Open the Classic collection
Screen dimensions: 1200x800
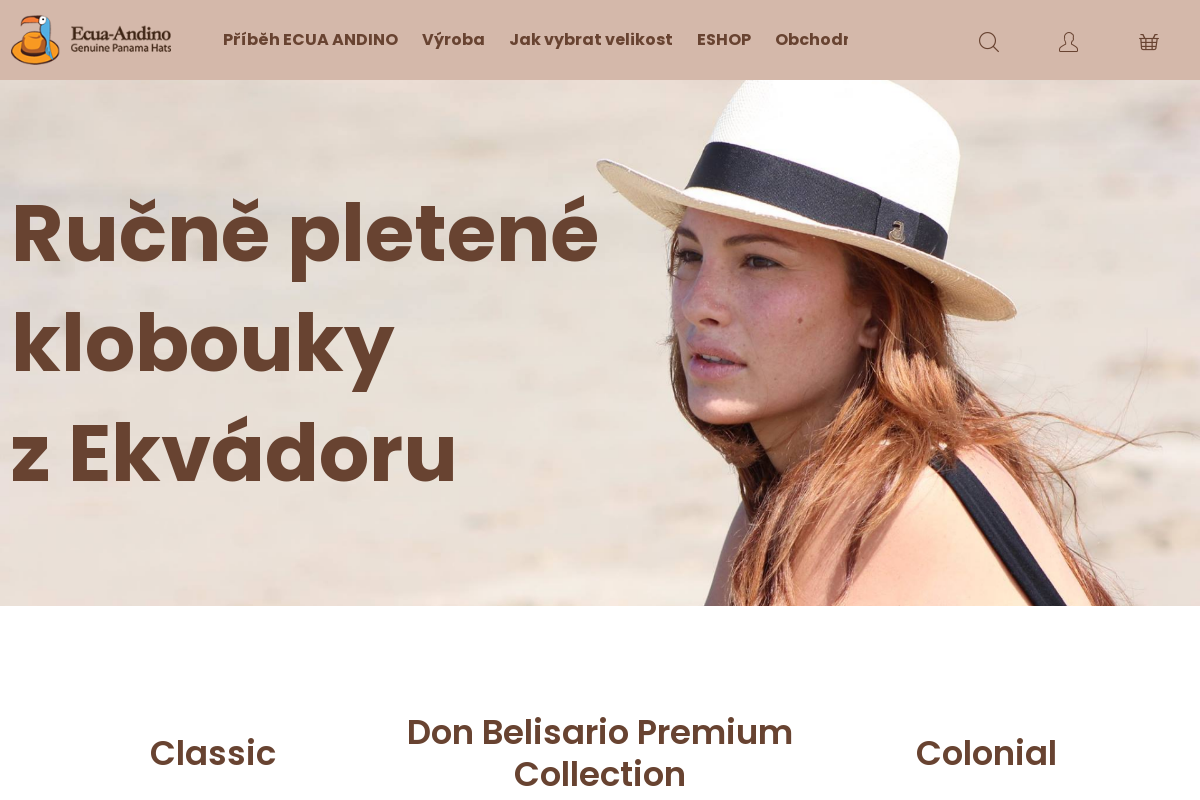[x=213, y=753]
